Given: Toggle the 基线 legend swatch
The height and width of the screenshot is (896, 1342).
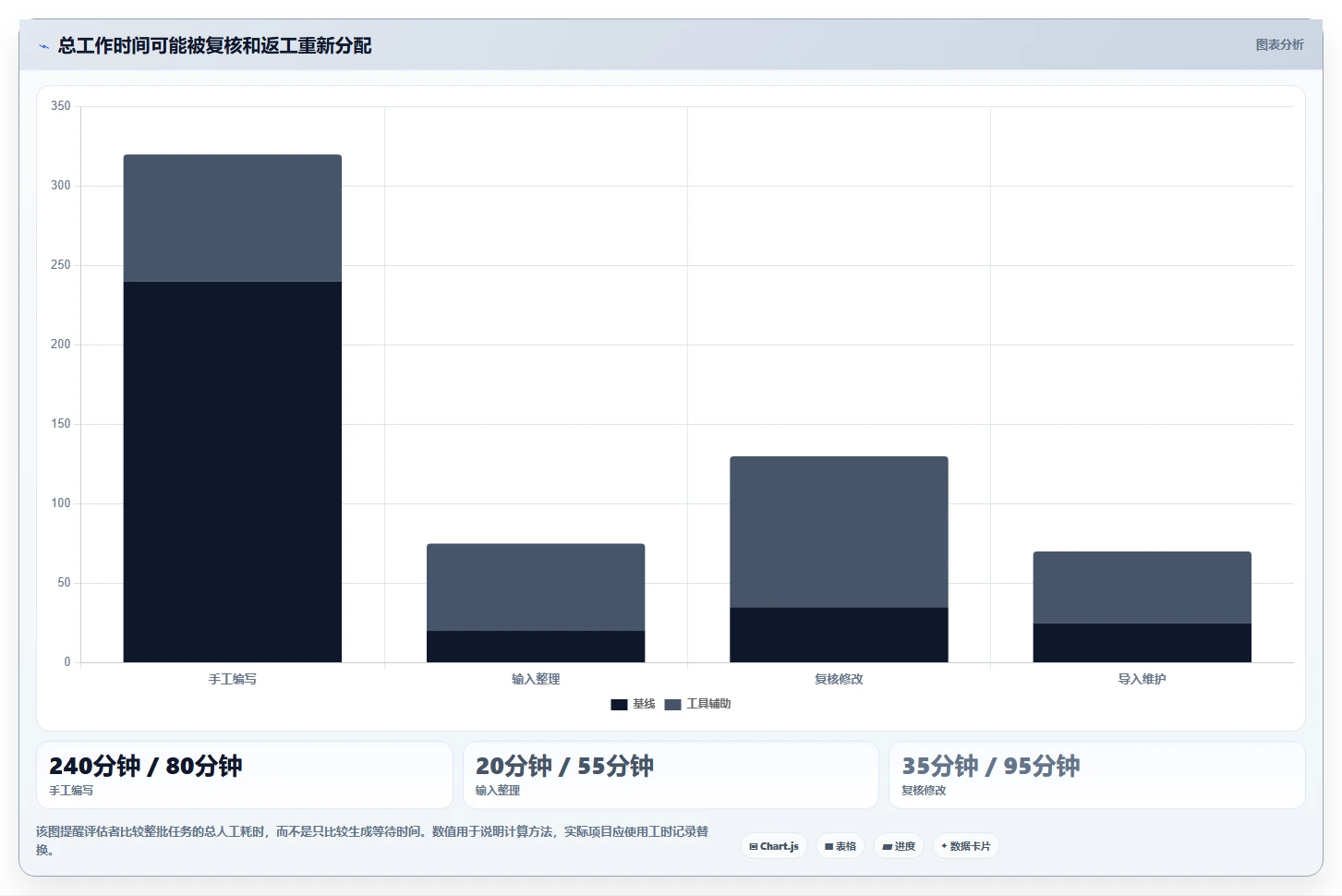Looking at the screenshot, I should click(619, 705).
